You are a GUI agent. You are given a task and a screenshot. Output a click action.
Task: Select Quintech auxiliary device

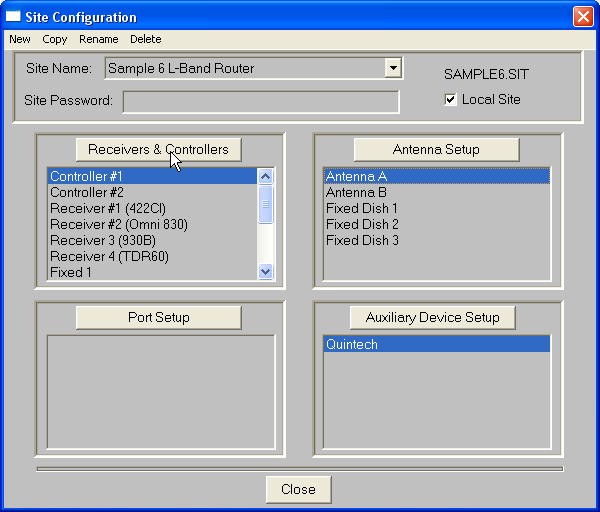click(351, 344)
